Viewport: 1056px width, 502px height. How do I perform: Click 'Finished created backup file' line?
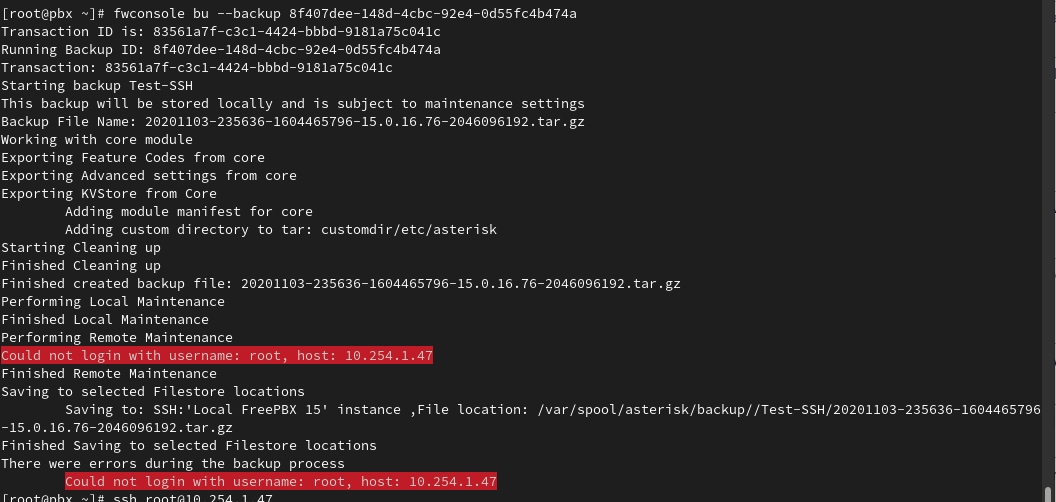tap(340, 283)
